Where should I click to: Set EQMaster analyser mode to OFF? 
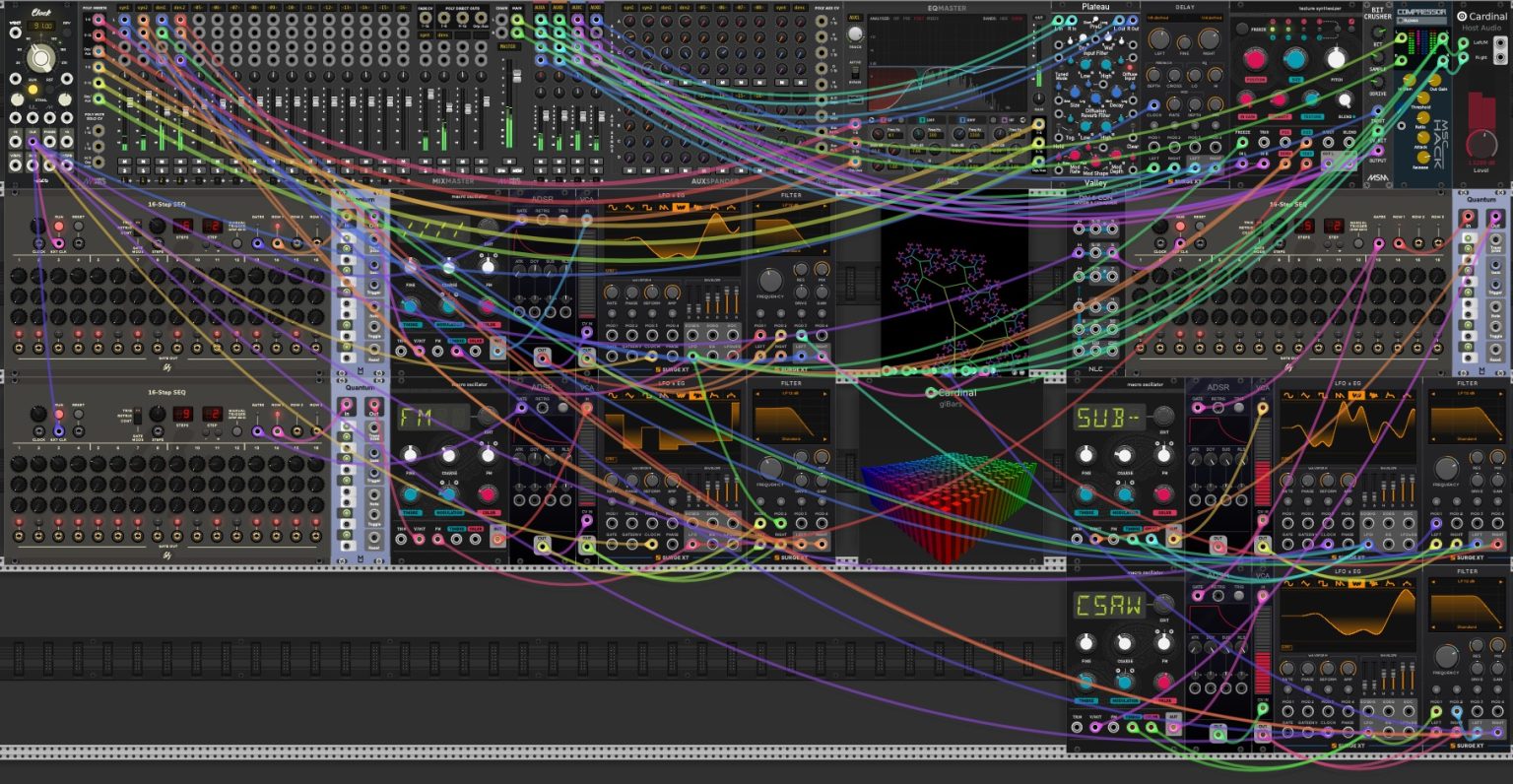click(895, 19)
